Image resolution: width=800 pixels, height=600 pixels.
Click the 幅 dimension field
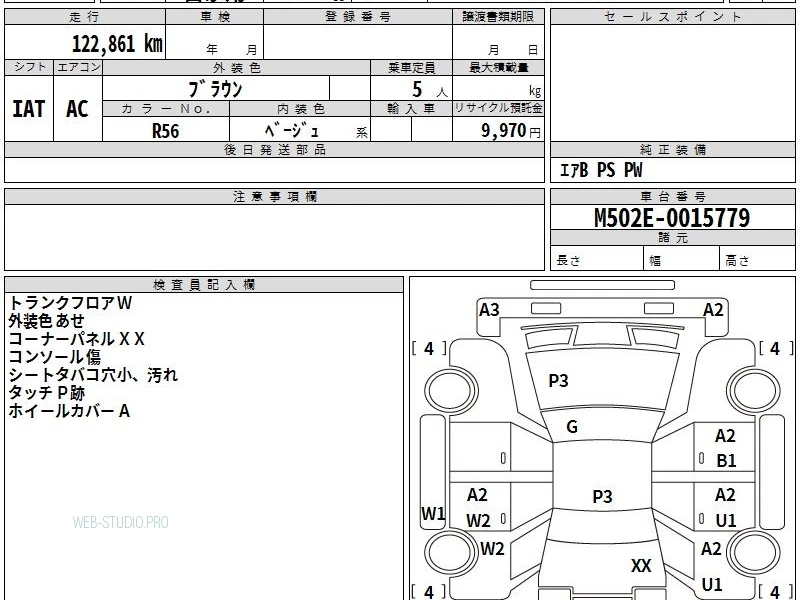pos(682,258)
